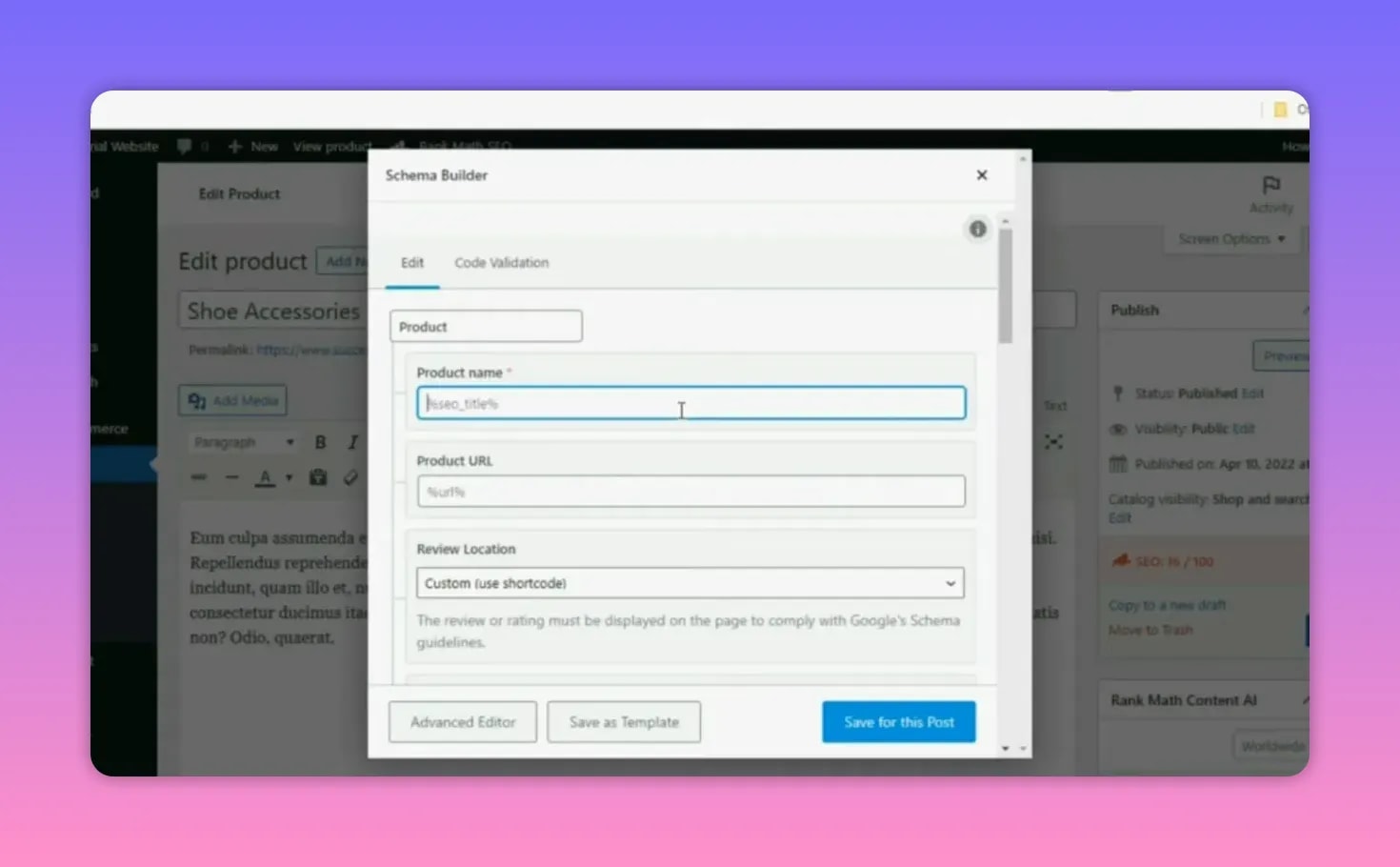The height and width of the screenshot is (867, 1400).
Task: Expand the Screen Options panel
Action: (x=1230, y=238)
